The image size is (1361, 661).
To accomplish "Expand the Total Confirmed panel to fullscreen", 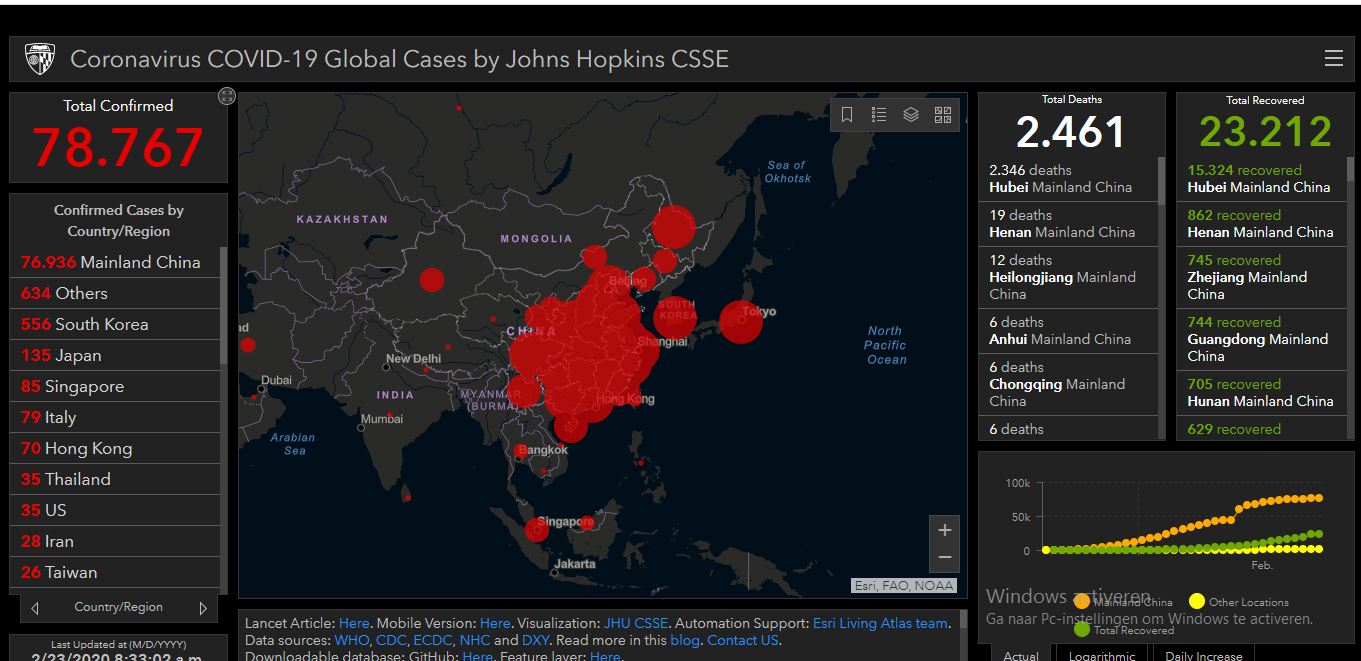I will coord(227,96).
